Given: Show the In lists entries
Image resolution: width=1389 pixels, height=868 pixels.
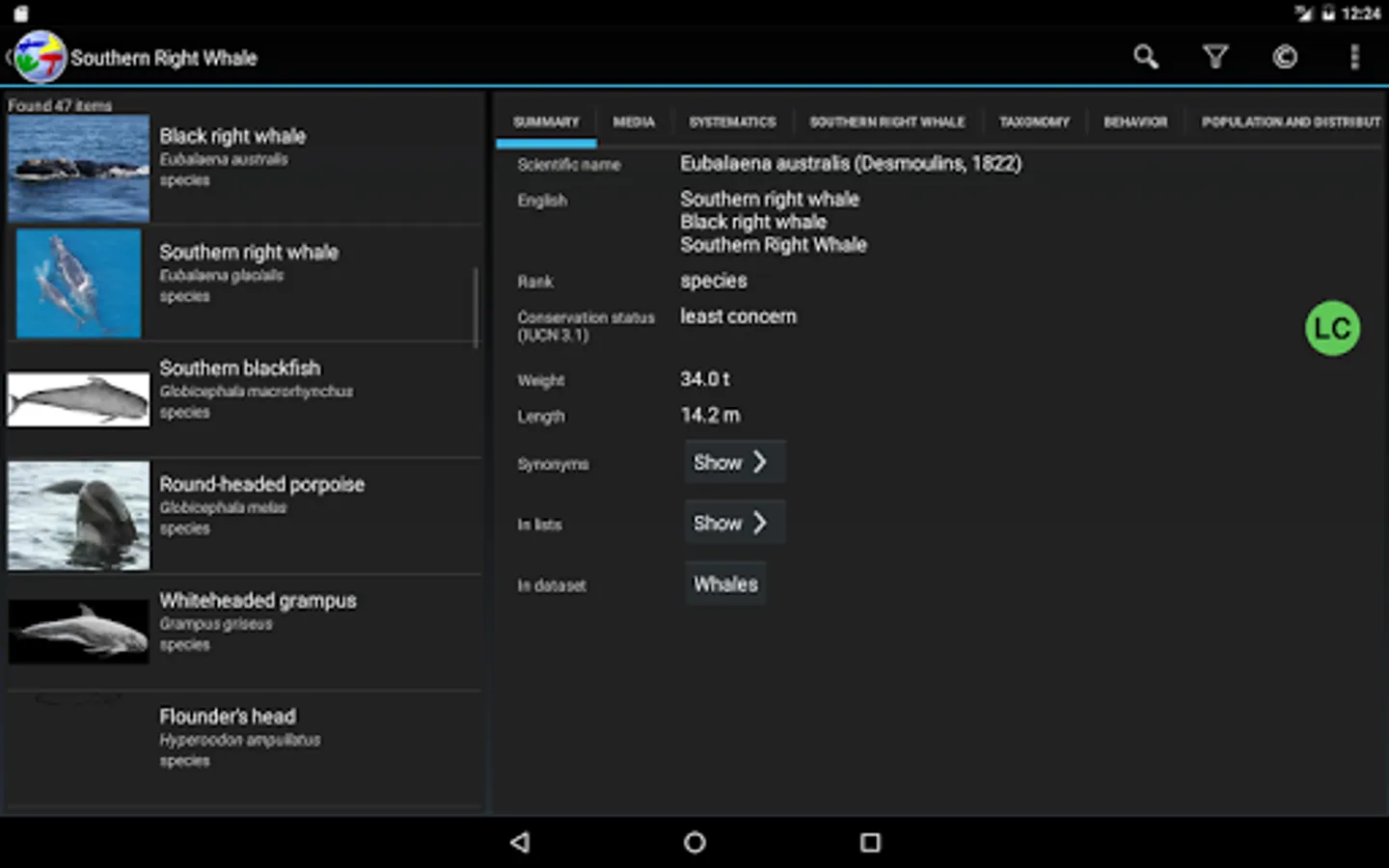Looking at the screenshot, I should [x=735, y=523].
